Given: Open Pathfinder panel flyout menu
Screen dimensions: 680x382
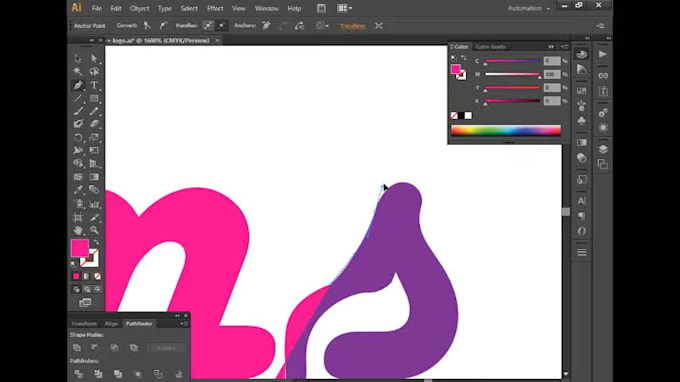Looking at the screenshot, I should pos(184,323).
